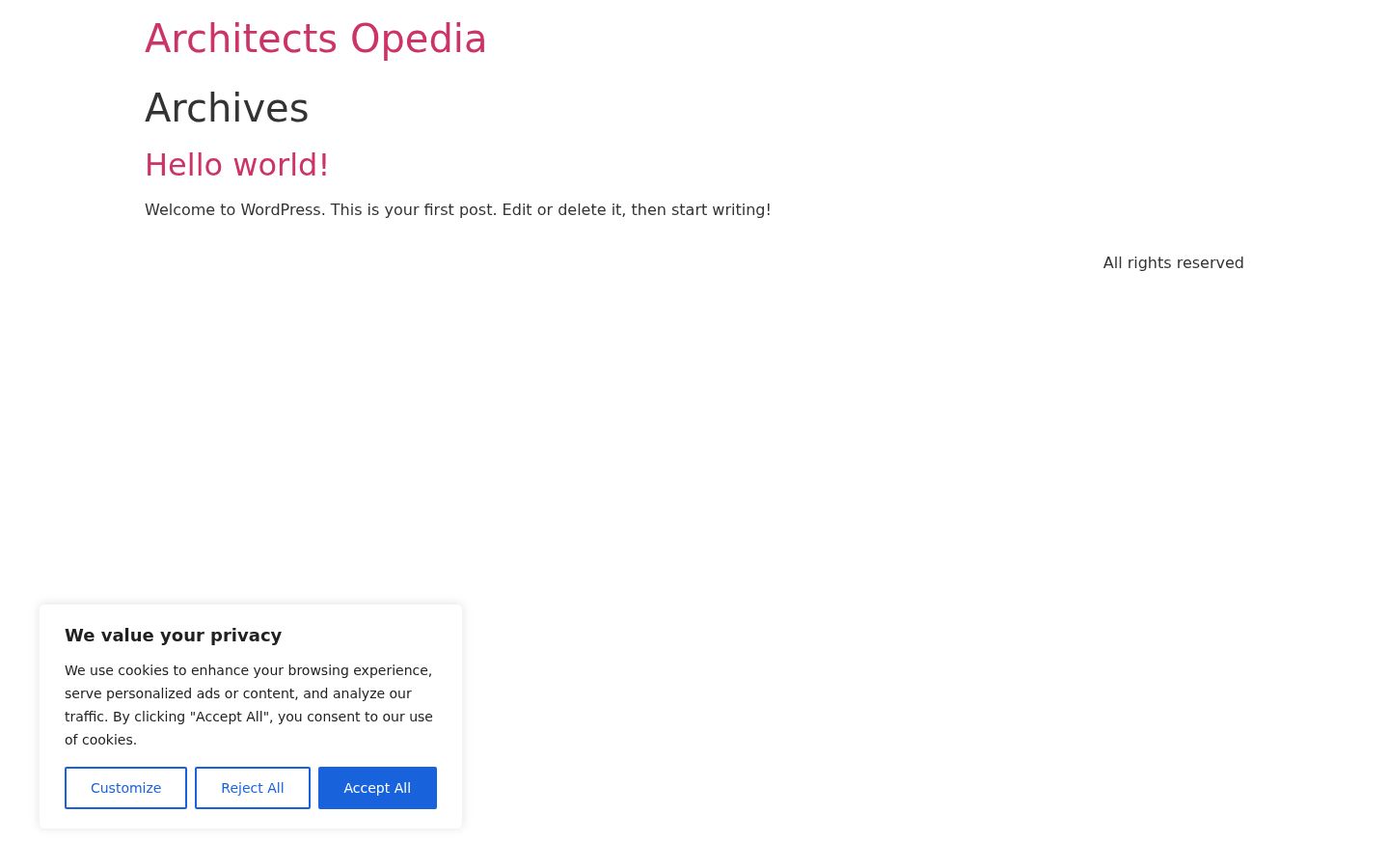This screenshot has width=1389, height=868.
Task: Click the word WordPress in the excerpt
Action: [281, 210]
